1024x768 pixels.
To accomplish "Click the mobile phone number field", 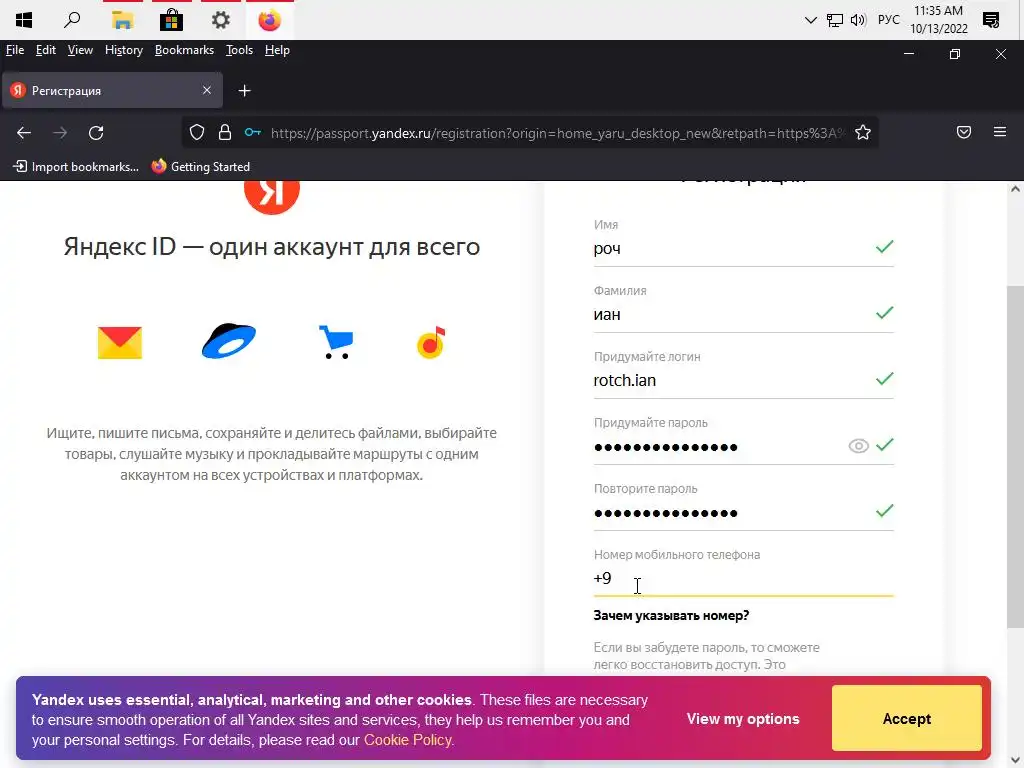I will pos(743,579).
